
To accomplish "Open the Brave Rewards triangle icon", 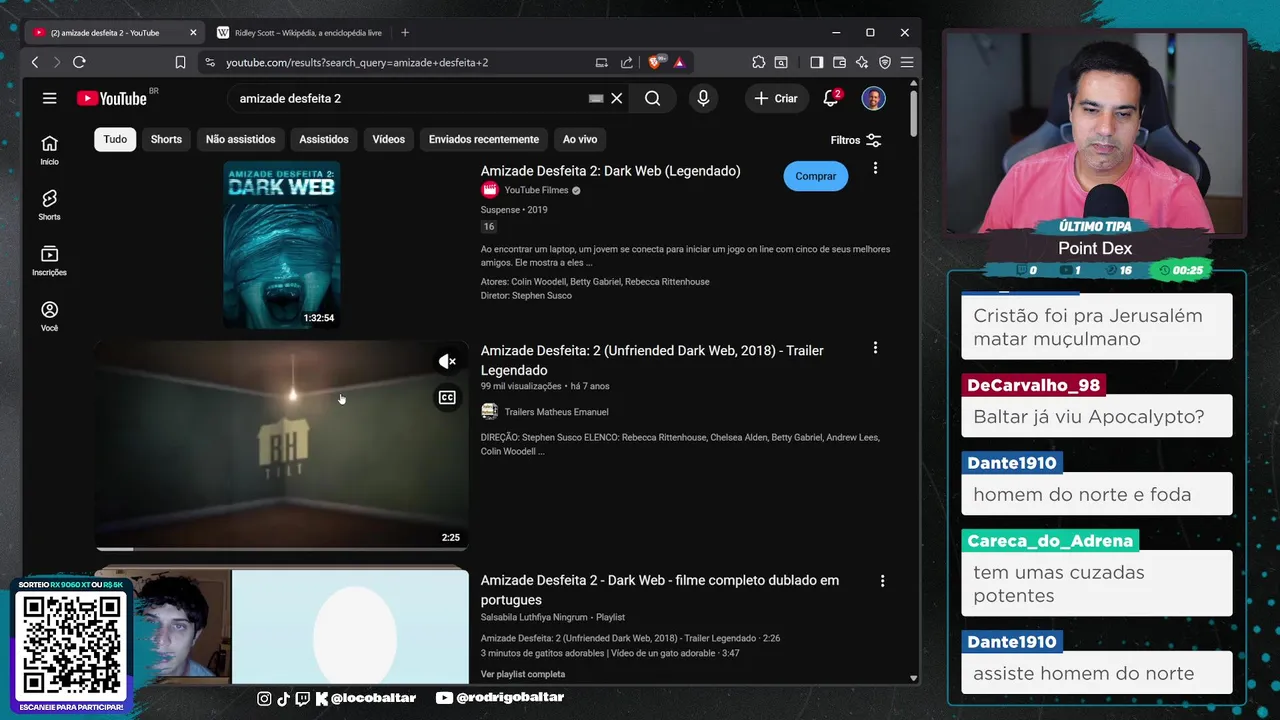I will pos(679,62).
